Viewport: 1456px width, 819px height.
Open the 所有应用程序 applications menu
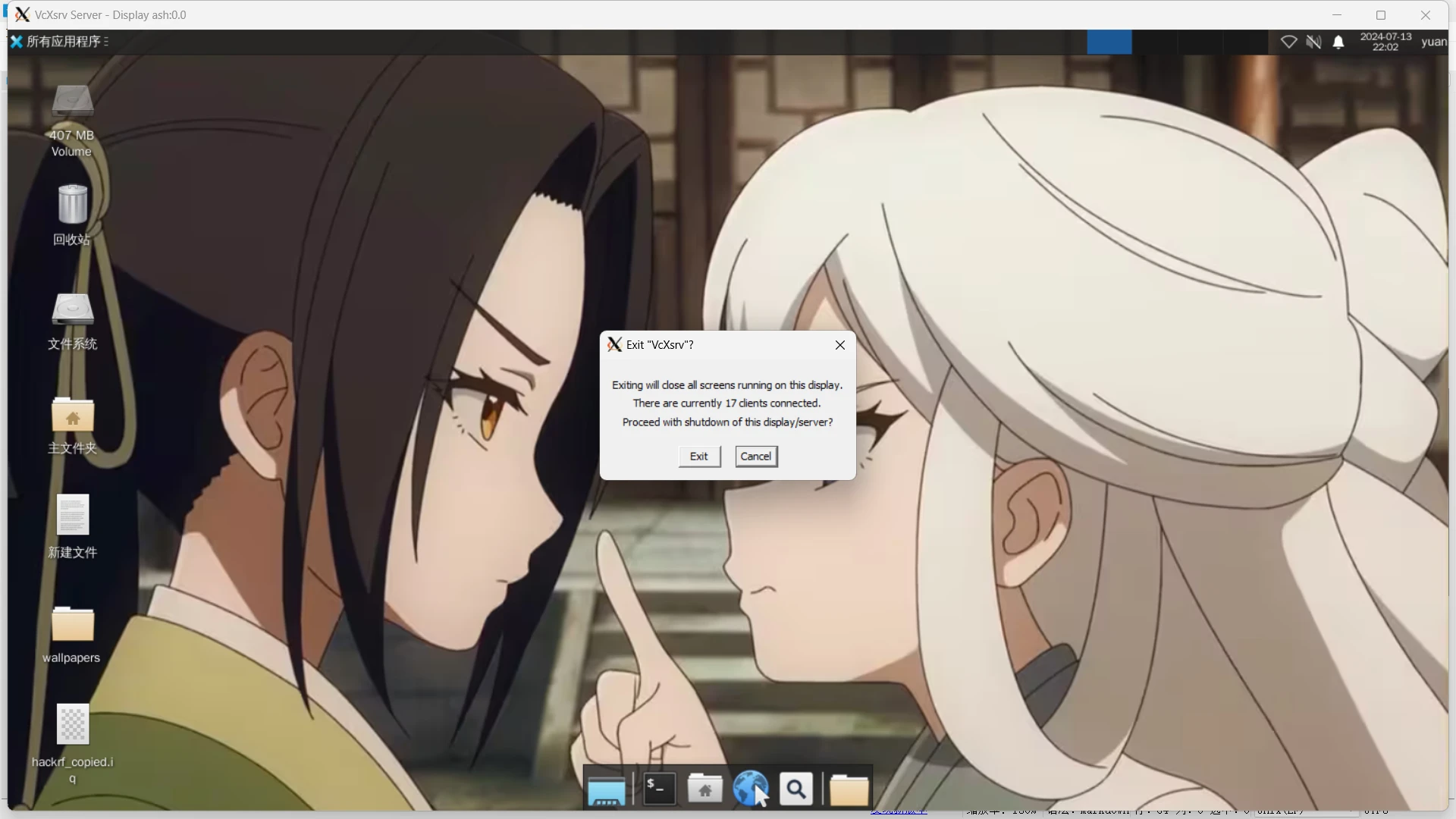[x=58, y=42]
